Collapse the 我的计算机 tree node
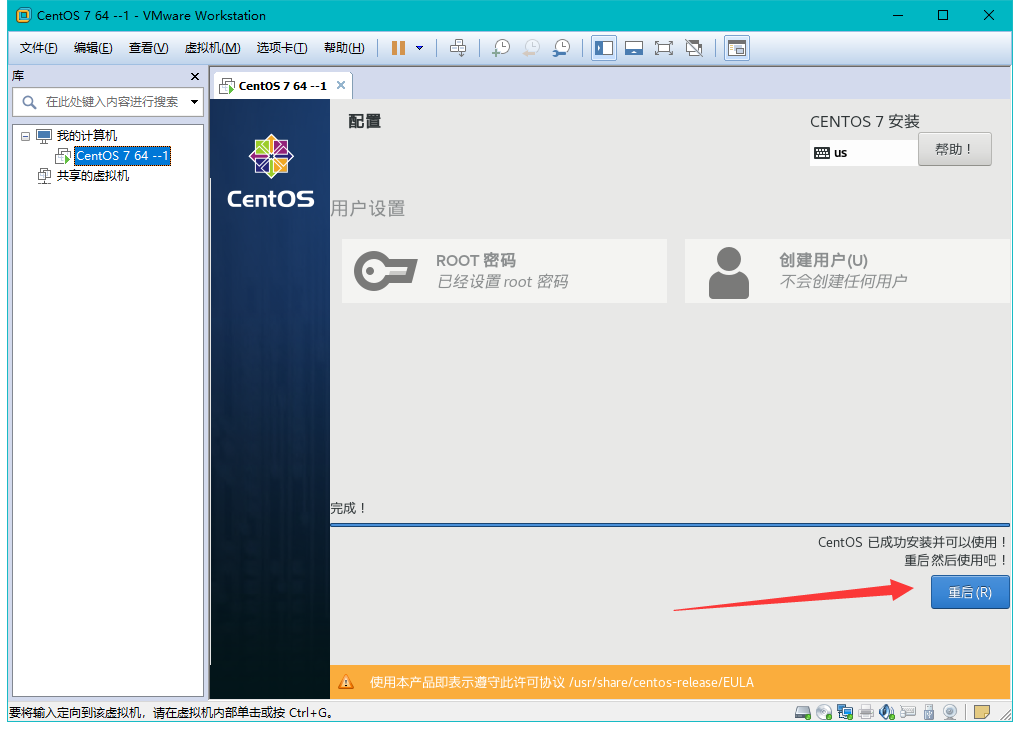Image resolution: width=1020 pixels, height=729 pixels. [25, 136]
